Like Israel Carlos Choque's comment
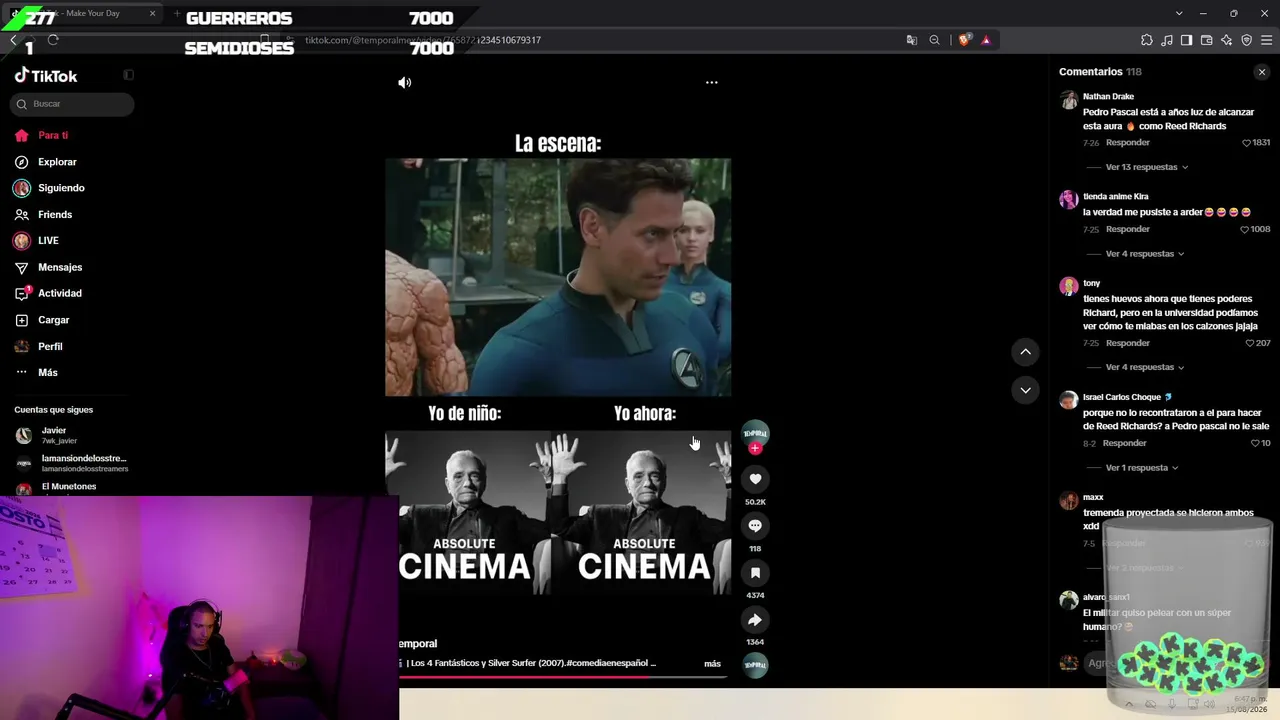The image size is (1280, 720). coord(1255,443)
